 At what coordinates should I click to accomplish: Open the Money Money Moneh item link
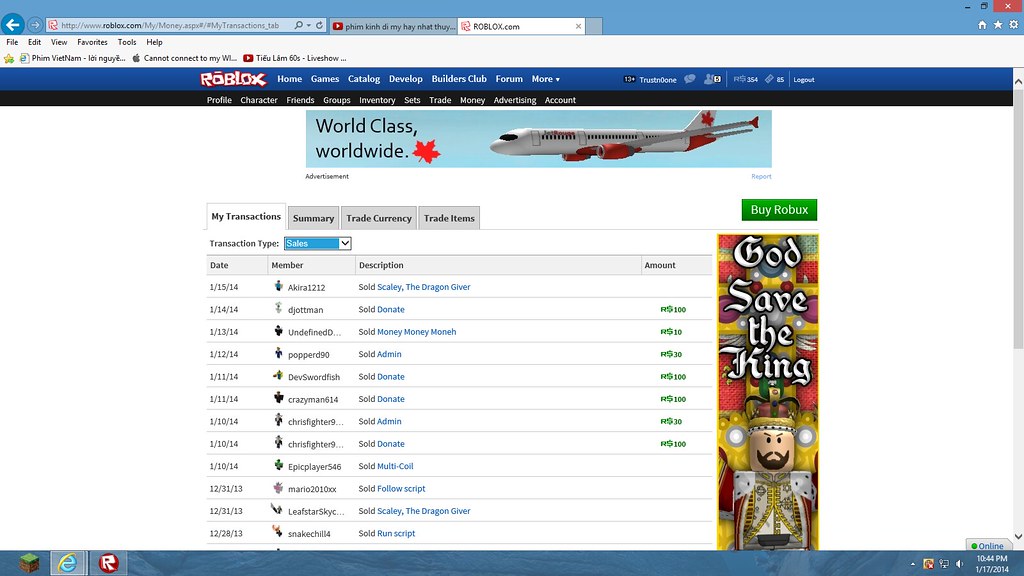tap(417, 332)
